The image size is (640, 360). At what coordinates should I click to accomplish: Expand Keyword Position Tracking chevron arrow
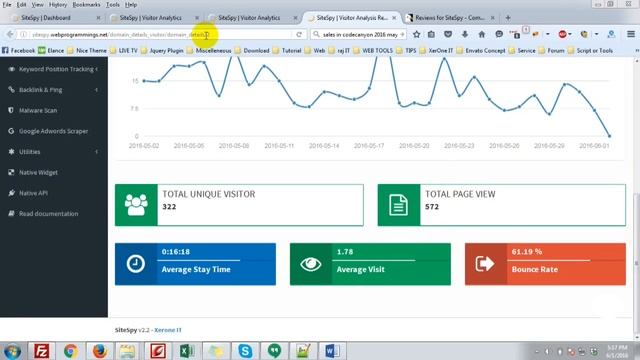tap(96, 69)
